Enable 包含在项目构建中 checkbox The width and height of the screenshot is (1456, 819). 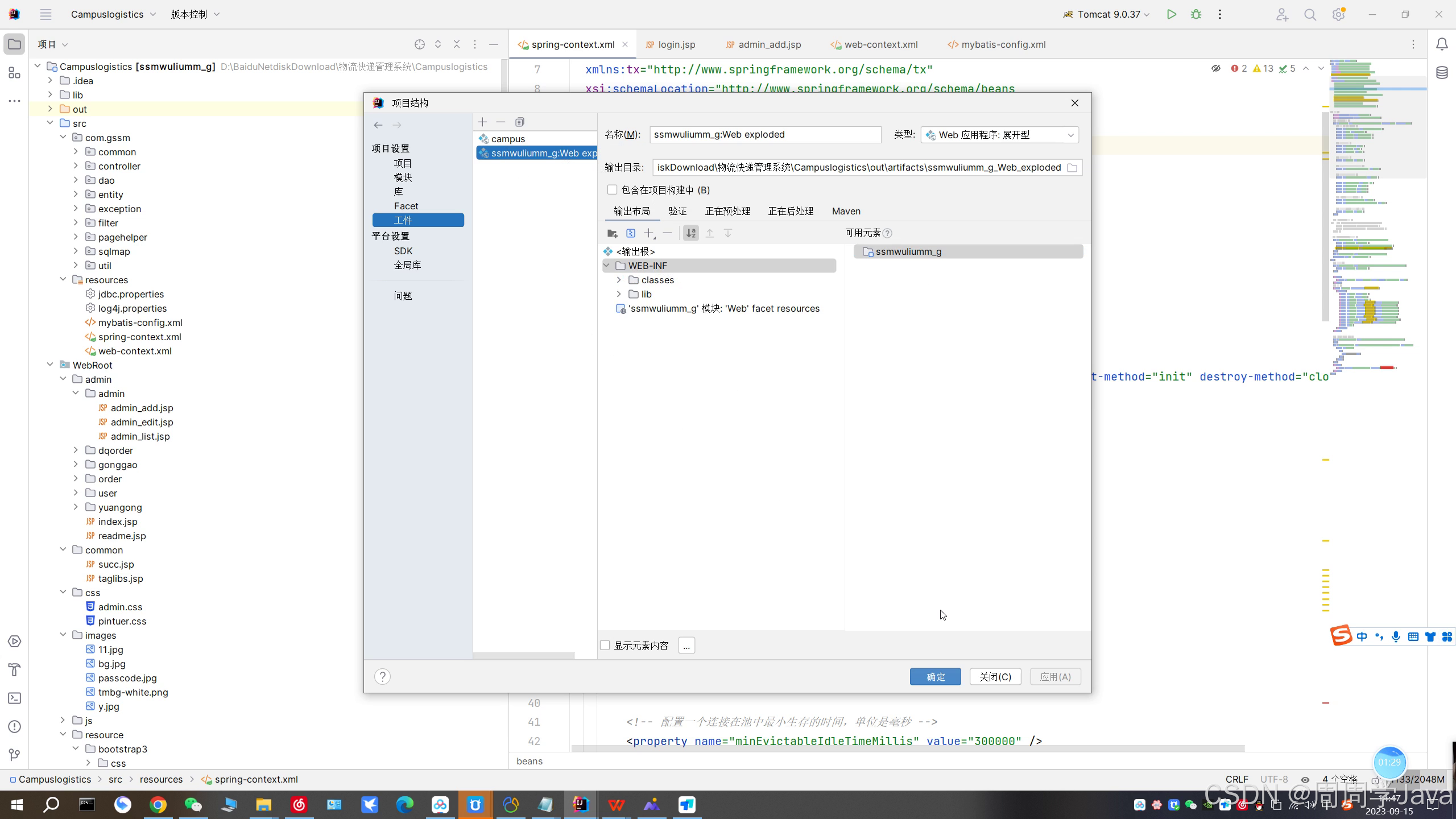612,190
